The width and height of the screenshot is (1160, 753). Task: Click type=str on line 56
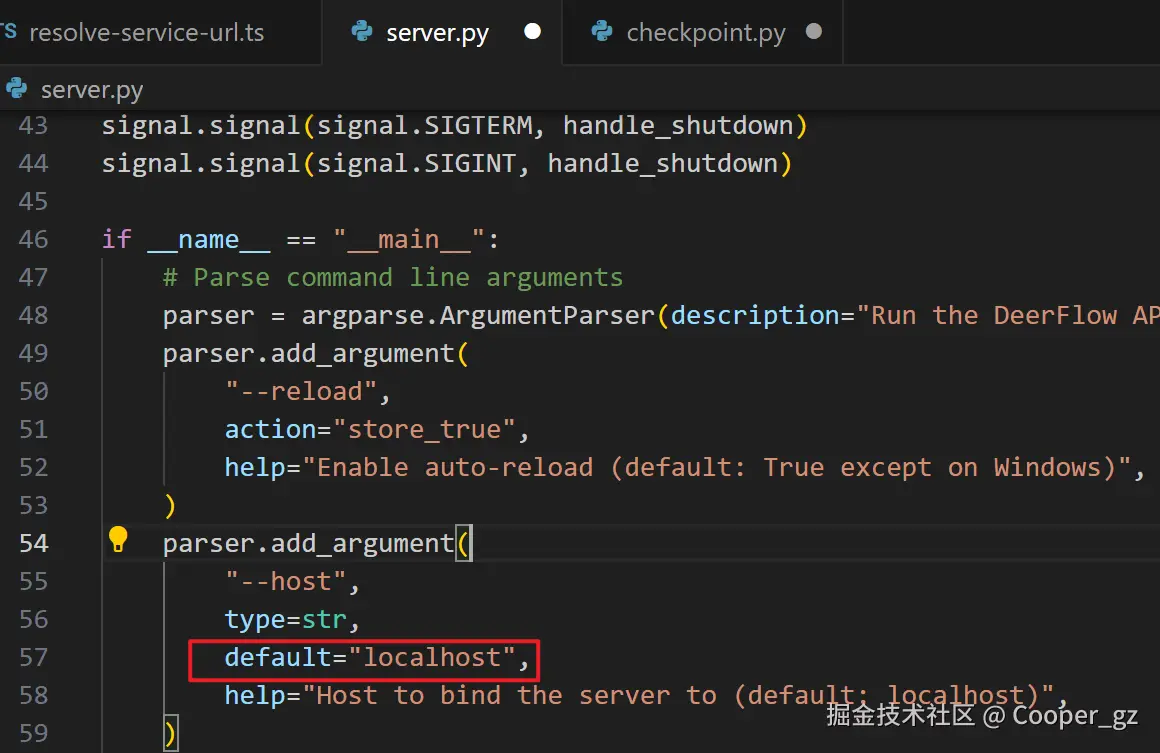coord(286,620)
